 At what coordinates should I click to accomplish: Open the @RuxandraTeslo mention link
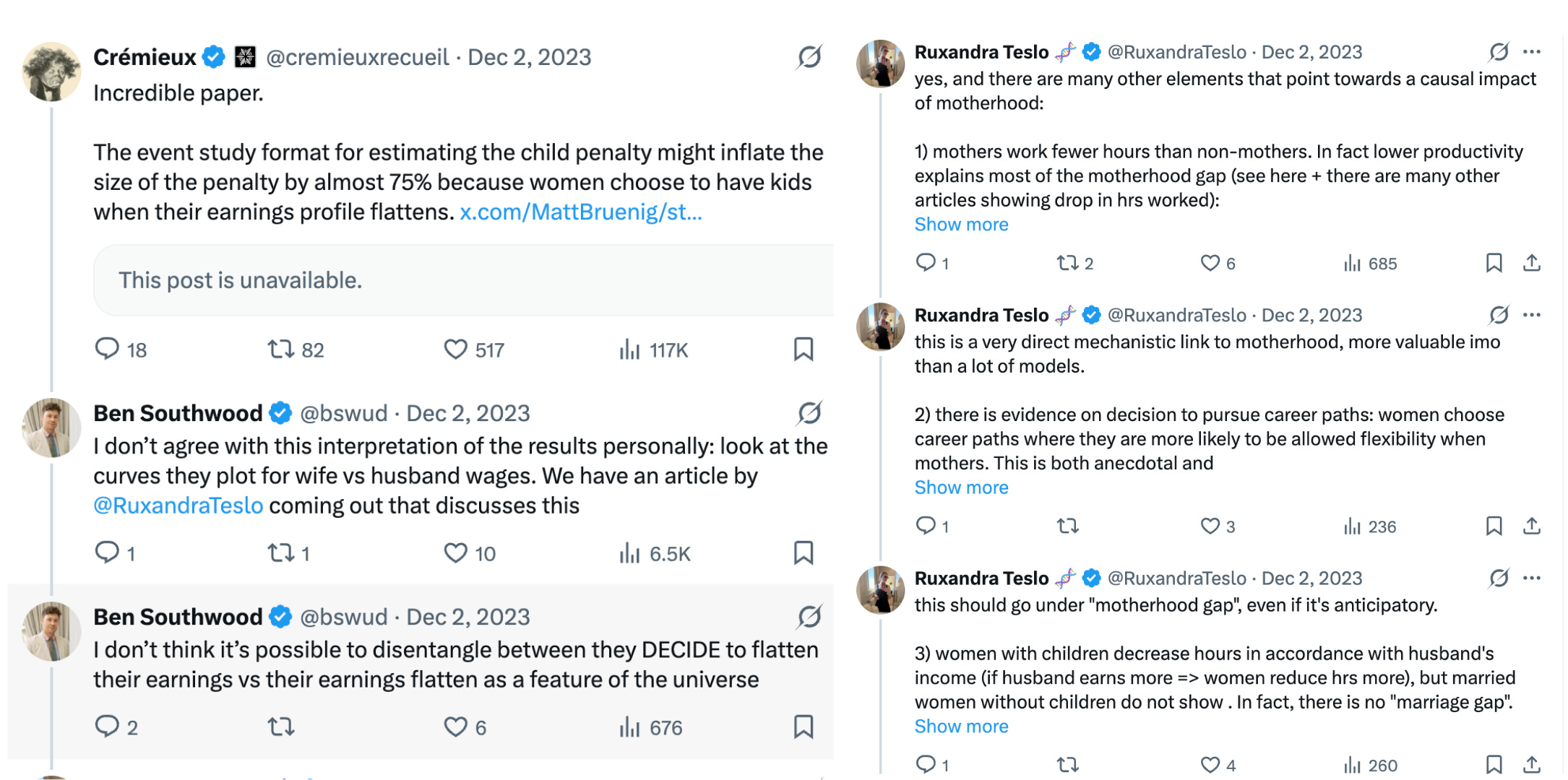(178, 506)
